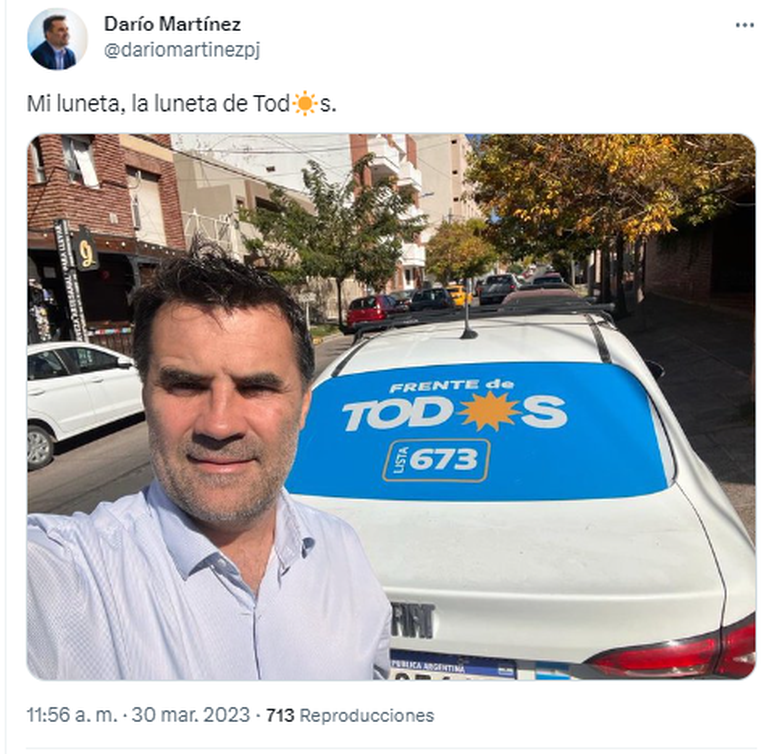This screenshot has width=770, height=754.
Task: Open the @dariomartinezpj handle link
Action: click(182, 50)
